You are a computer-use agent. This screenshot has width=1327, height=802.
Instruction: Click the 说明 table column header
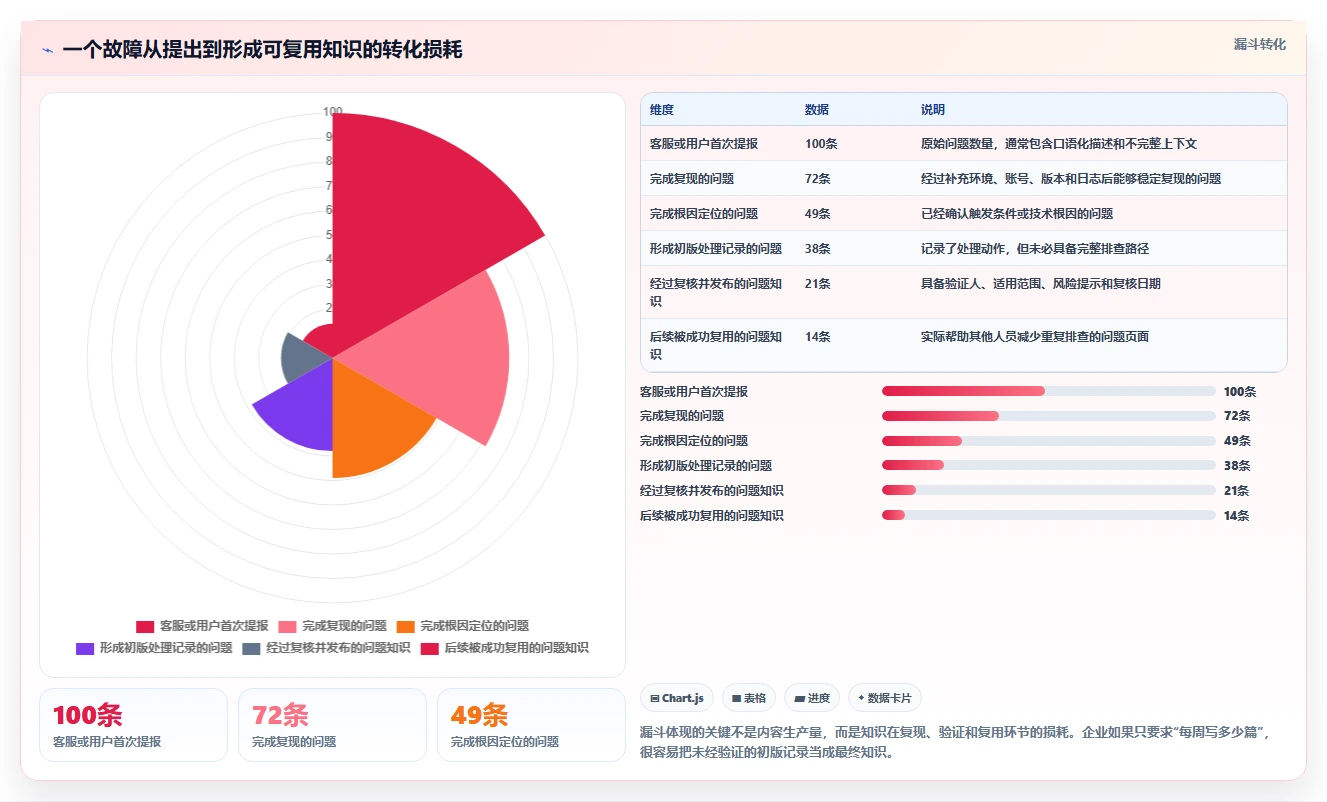point(933,110)
